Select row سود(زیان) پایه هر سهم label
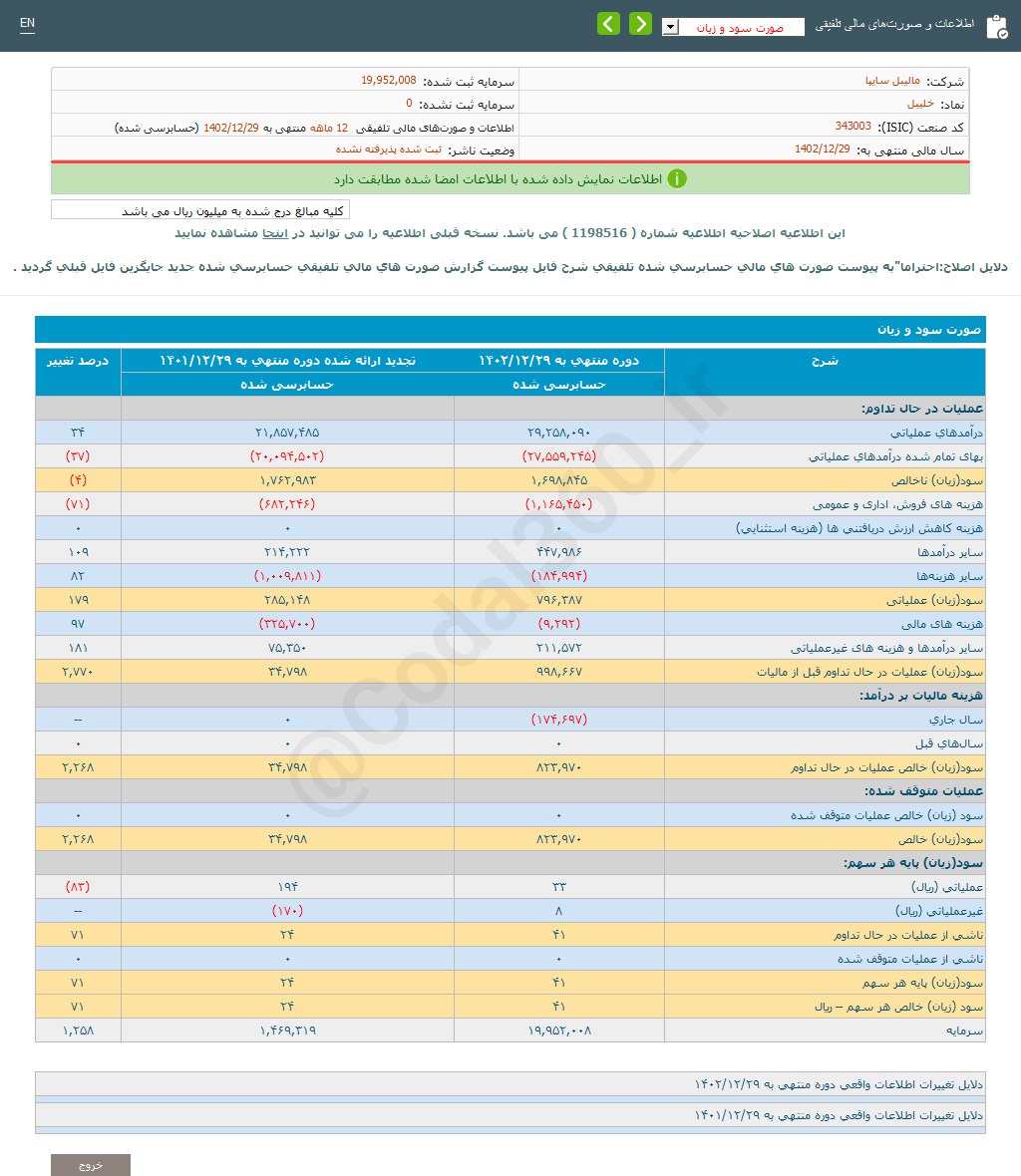The width and height of the screenshot is (1021, 1176). pos(922,983)
